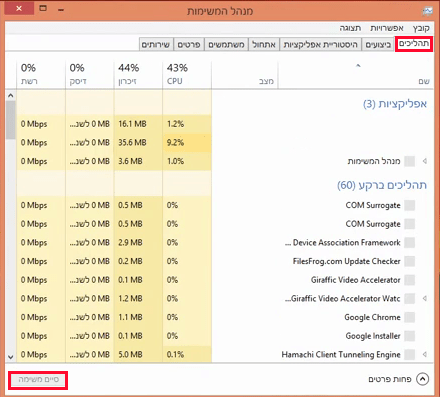
Task: Click the 9.2% CPU cell
Action: point(187,142)
